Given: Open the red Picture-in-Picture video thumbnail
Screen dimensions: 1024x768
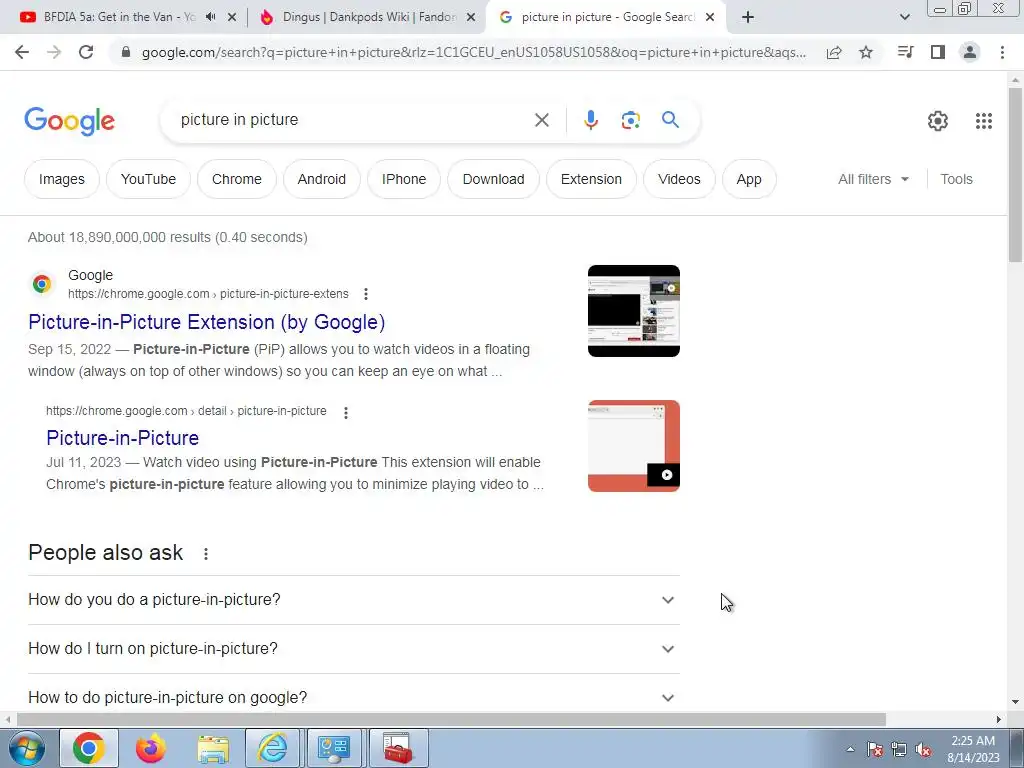Looking at the screenshot, I should tap(633, 445).
